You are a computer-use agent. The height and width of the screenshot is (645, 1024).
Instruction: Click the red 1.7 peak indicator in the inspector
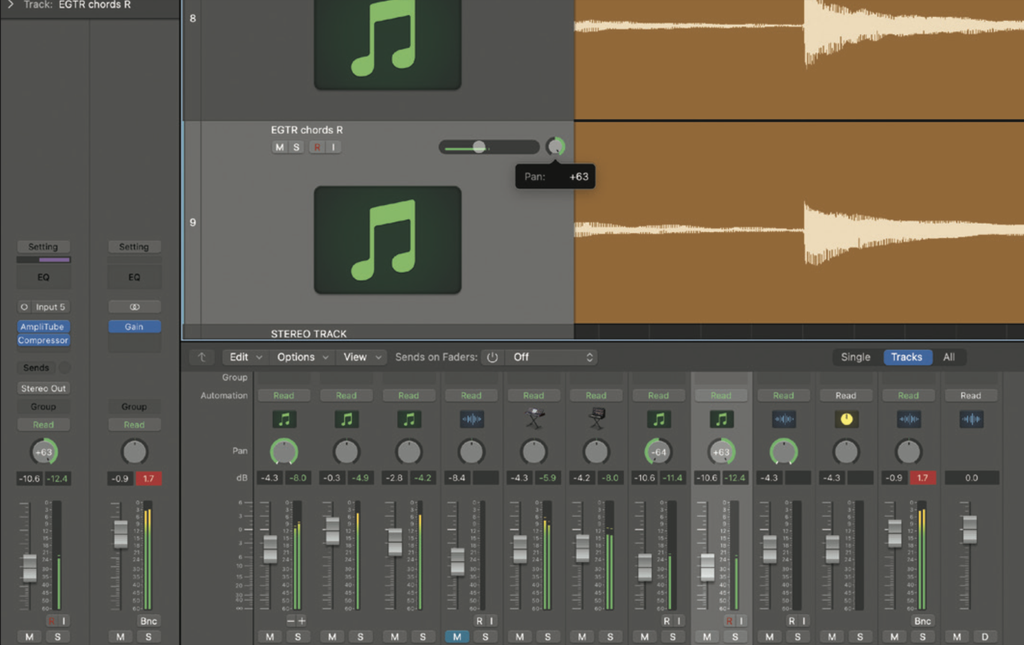click(148, 479)
